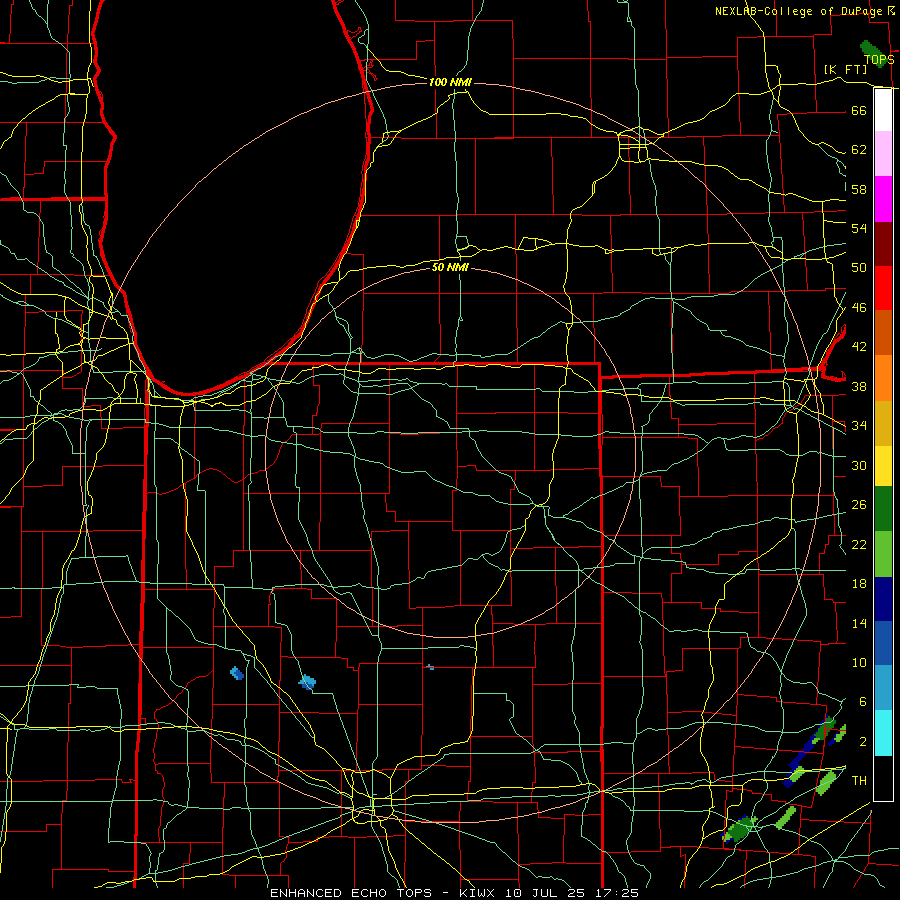
Task: Click the "30" legend value
Action: [x=859, y=465]
